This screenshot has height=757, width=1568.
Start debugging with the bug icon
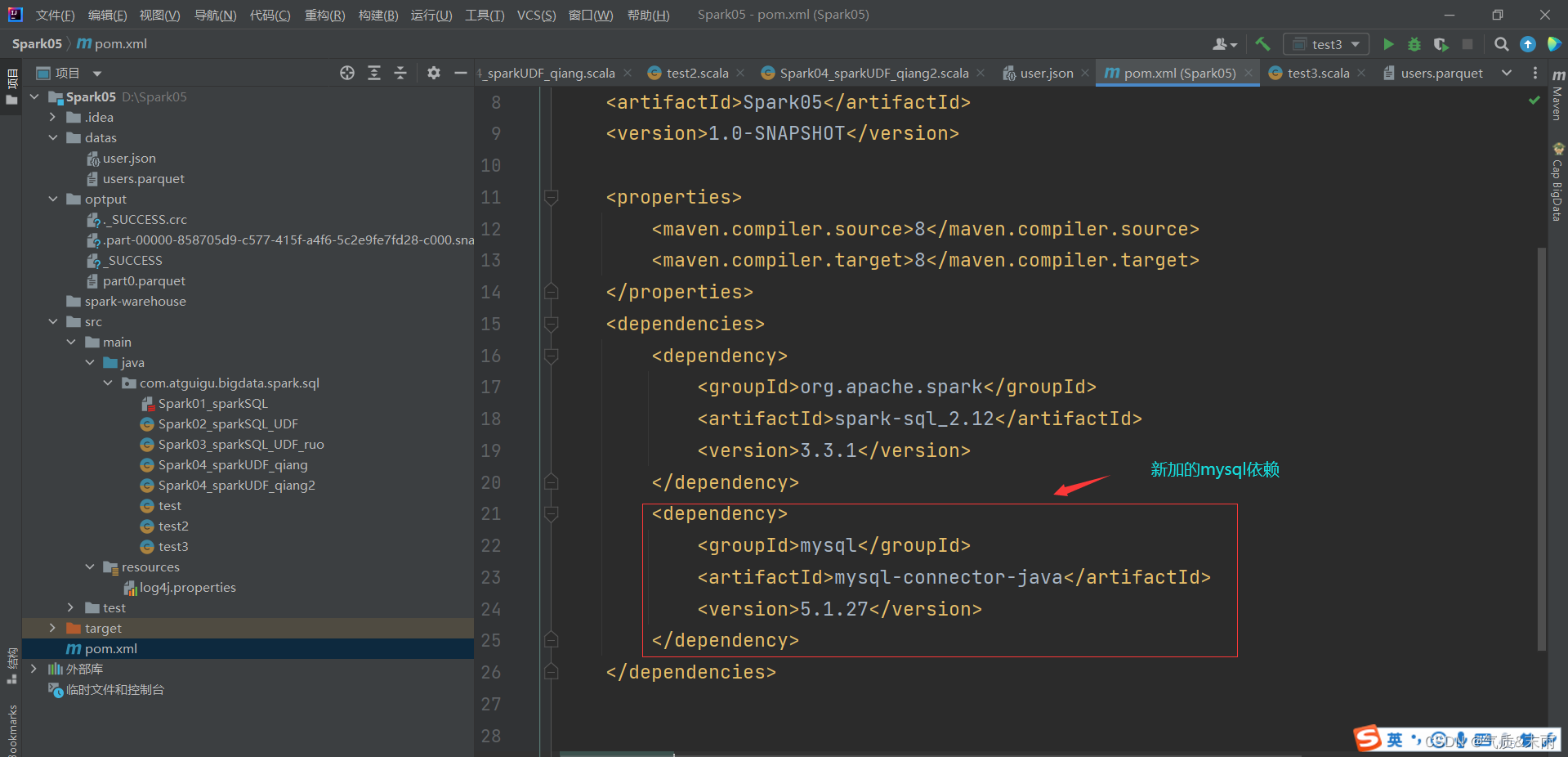pyautogui.click(x=1414, y=44)
